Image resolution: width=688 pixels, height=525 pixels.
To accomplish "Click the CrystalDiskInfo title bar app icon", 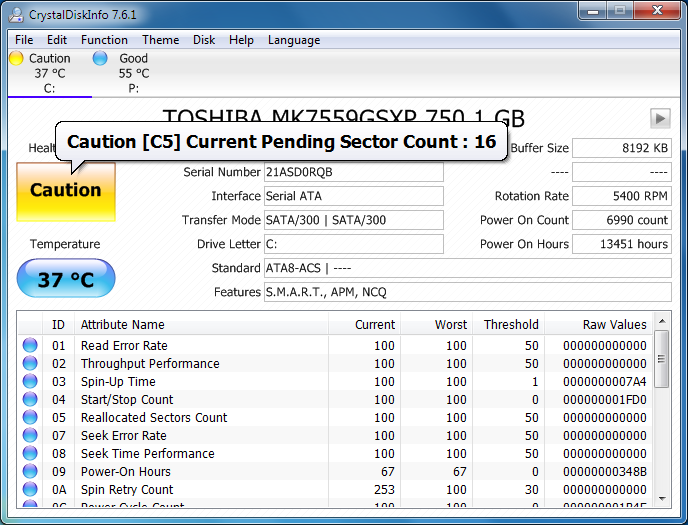I will [16, 14].
